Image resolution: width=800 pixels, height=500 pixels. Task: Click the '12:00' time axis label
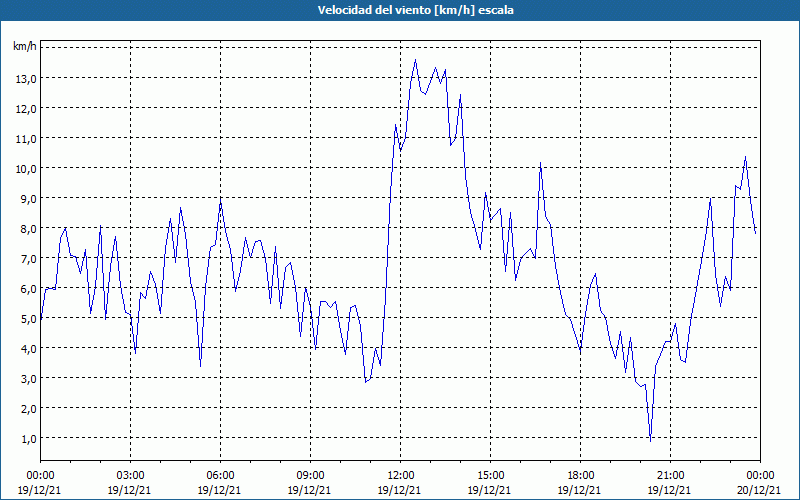tap(401, 476)
